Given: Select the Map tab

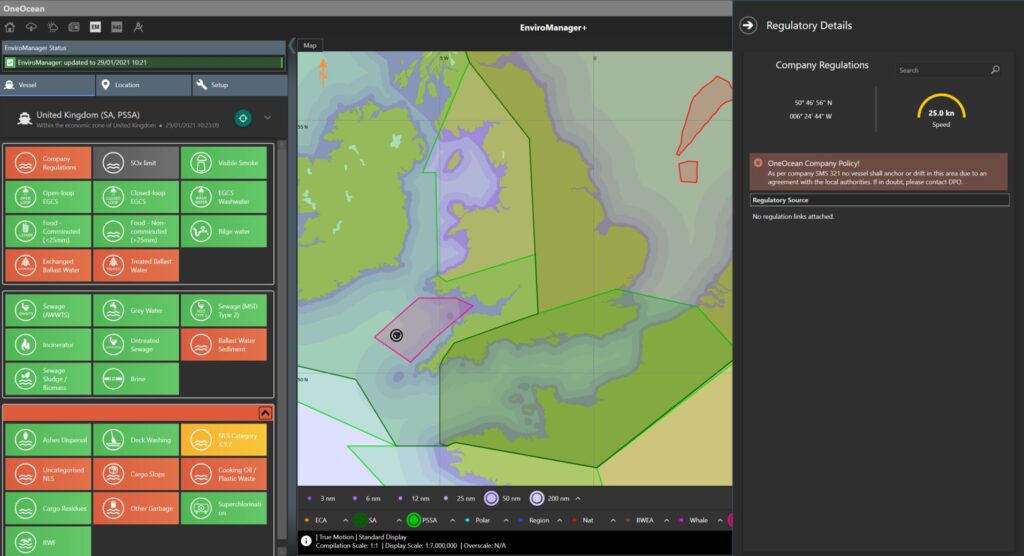Looking at the screenshot, I should (x=310, y=45).
